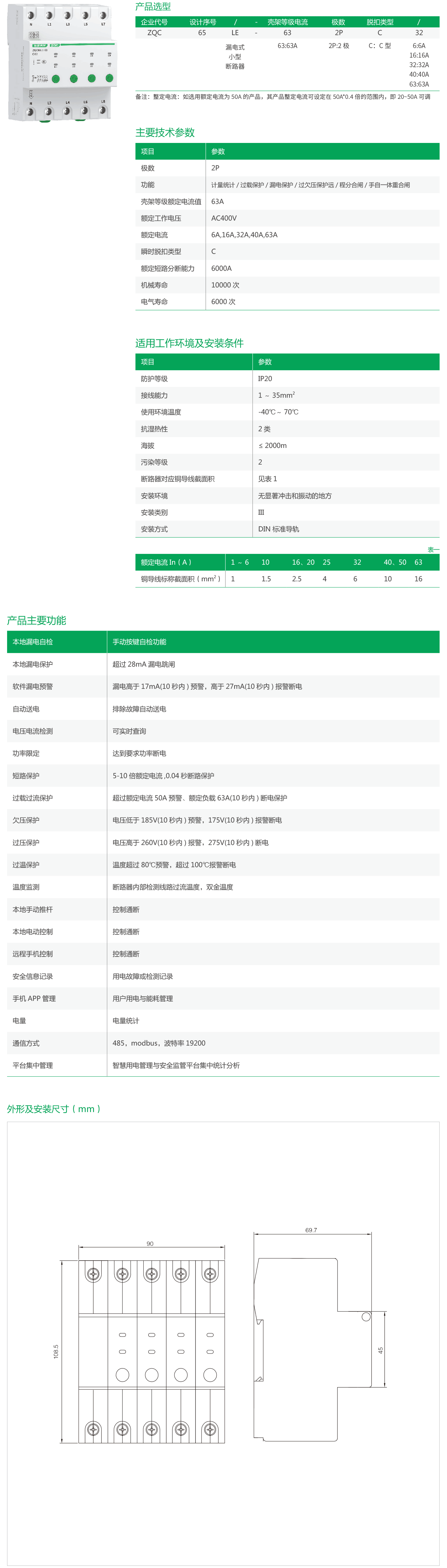Click the 计量统计 / 过载保护 function description

[310, 185]
